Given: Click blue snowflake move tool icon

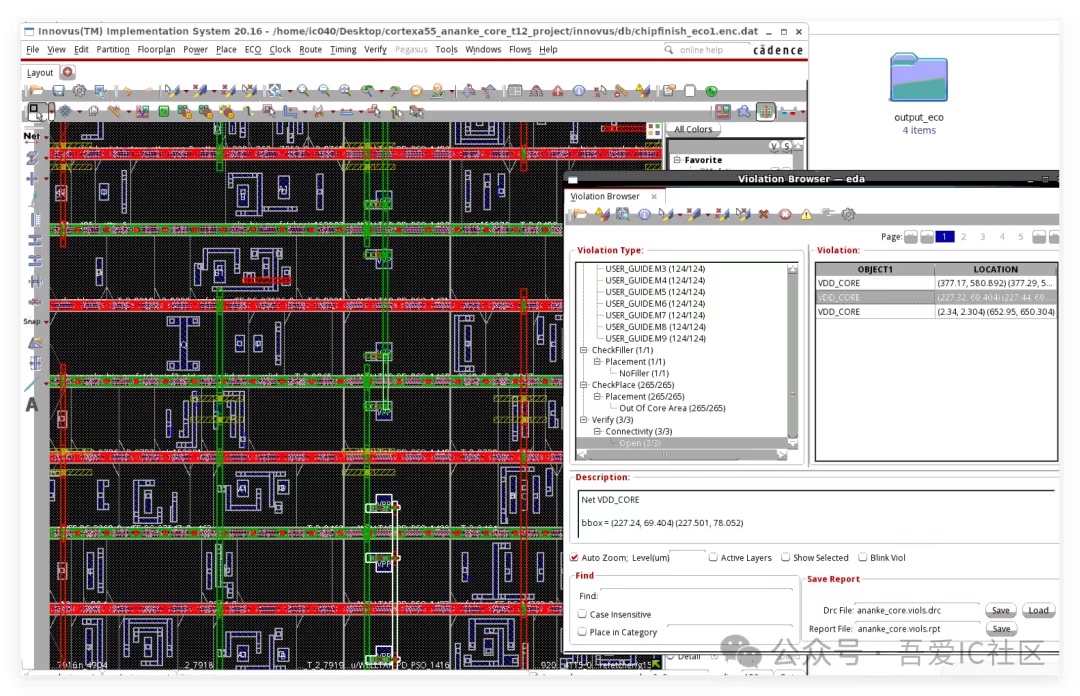Looking at the screenshot, I should [x=65, y=111].
